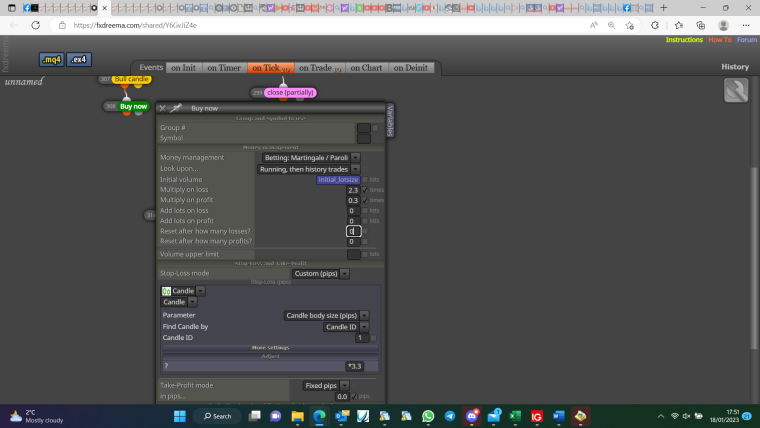
Task: Open the browser settings and more menu
Action: [746, 25]
